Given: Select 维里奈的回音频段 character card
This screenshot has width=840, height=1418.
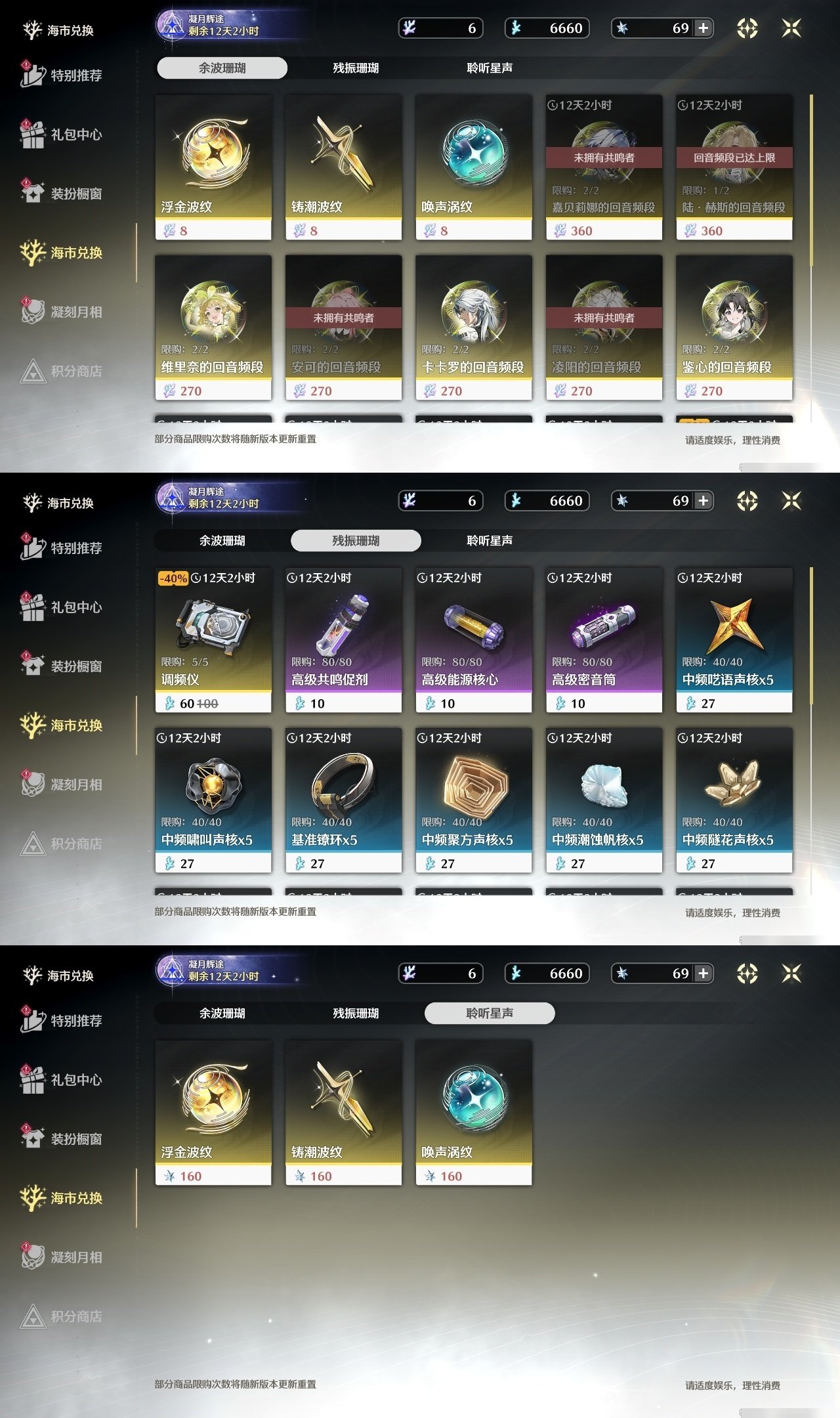Looking at the screenshot, I should point(213,328).
